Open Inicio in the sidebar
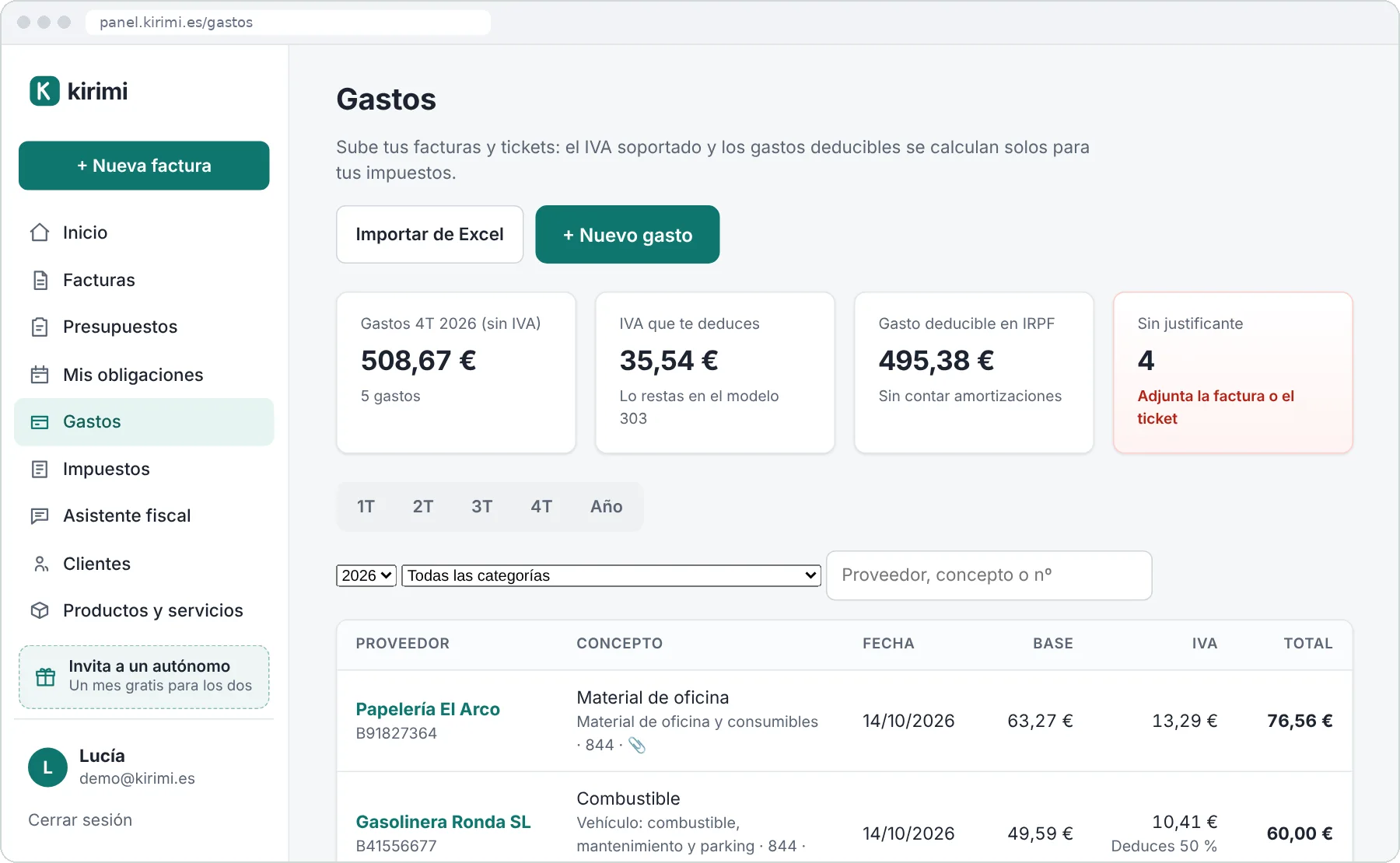The image size is (1400, 863). pos(144,232)
